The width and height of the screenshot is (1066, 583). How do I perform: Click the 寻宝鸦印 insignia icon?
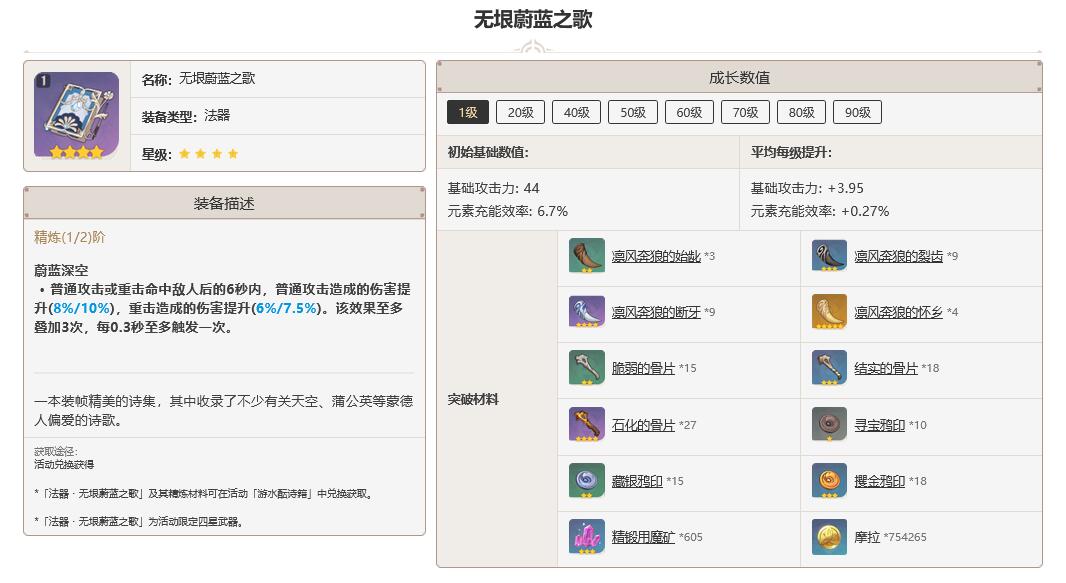pyautogui.click(x=829, y=425)
